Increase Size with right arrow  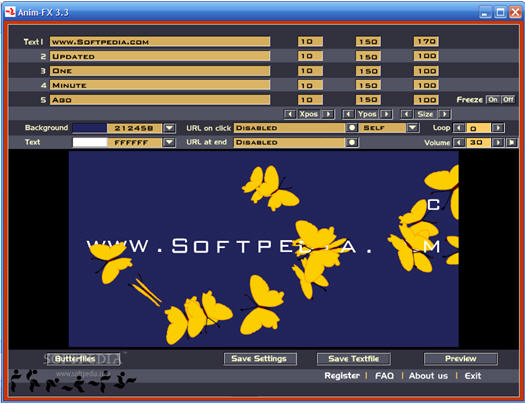pos(445,114)
